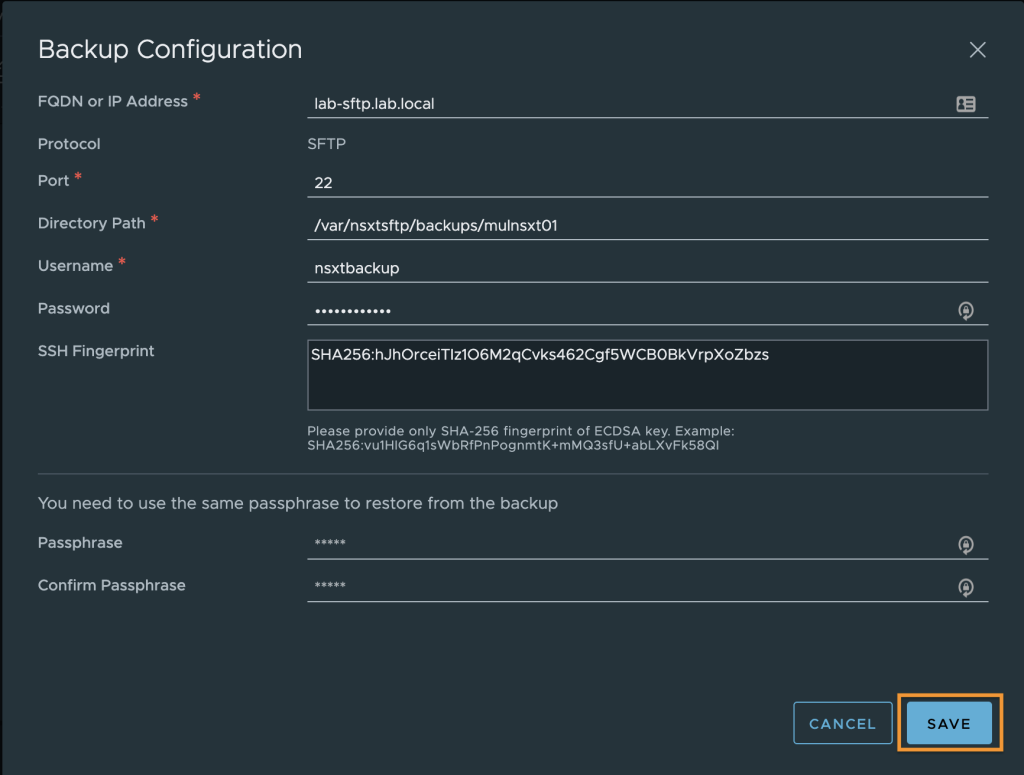Save the backup configuration
The height and width of the screenshot is (775, 1024).
click(x=949, y=723)
